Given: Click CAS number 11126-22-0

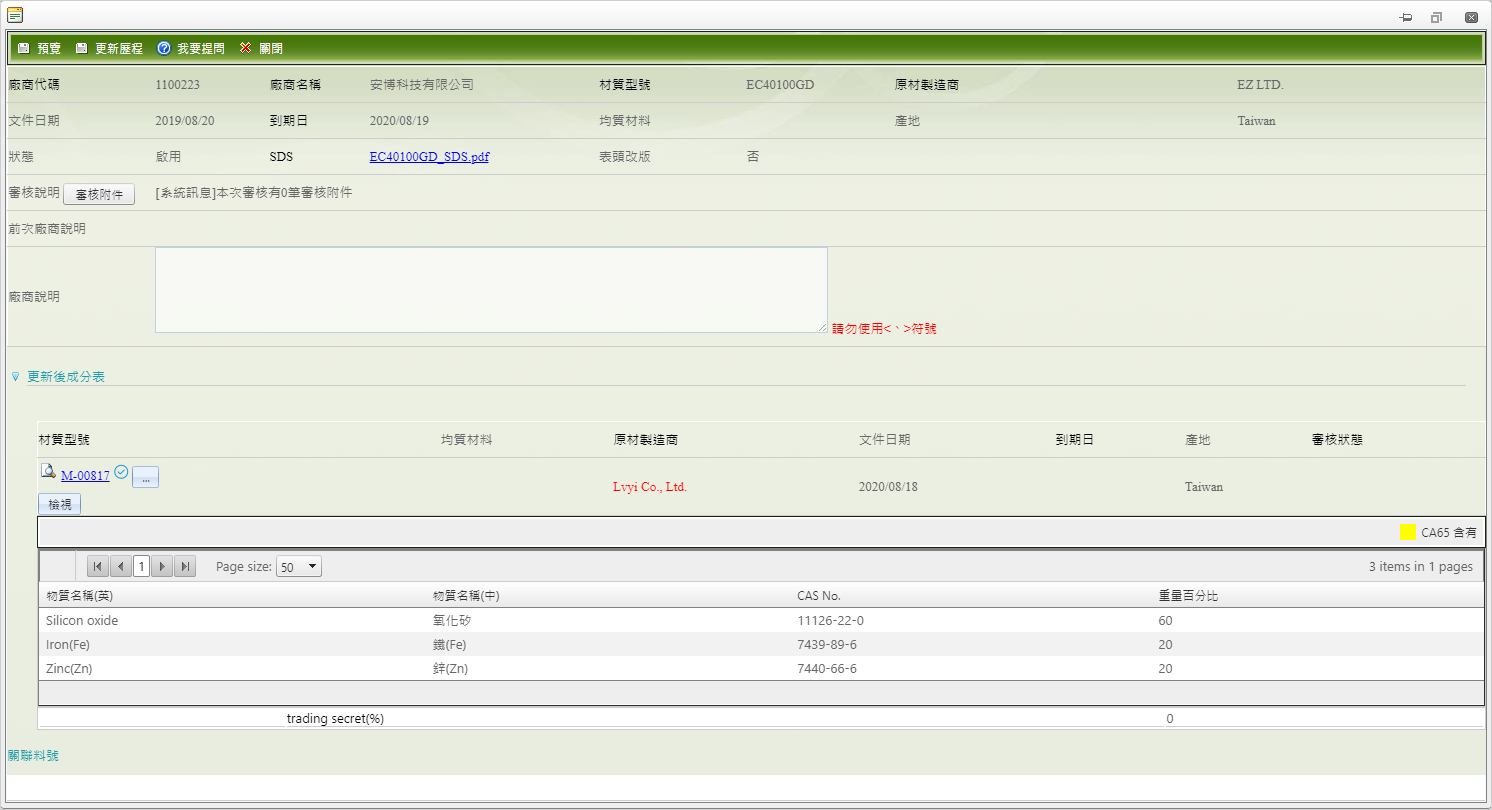Looking at the screenshot, I should tap(830, 620).
